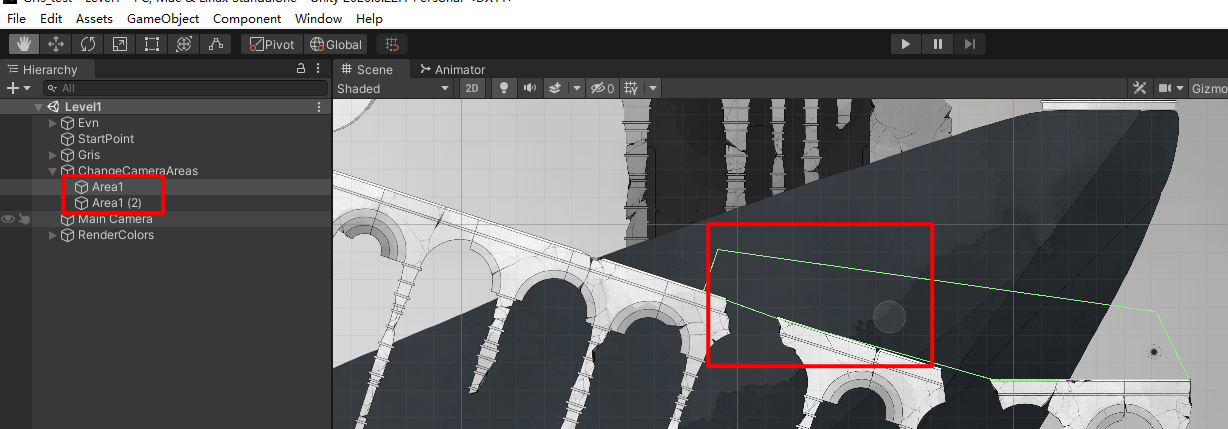Click the Pause button
The width and height of the screenshot is (1228, 429).
(938, 44)
